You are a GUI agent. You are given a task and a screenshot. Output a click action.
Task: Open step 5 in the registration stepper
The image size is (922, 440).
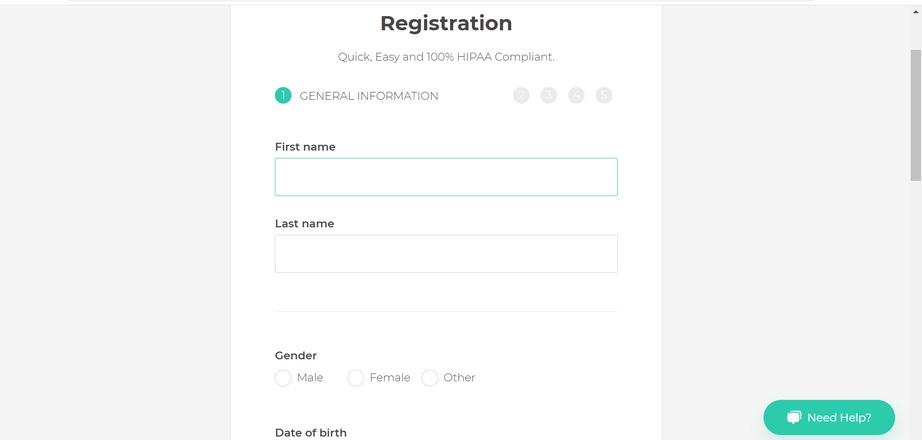[604, 95]
